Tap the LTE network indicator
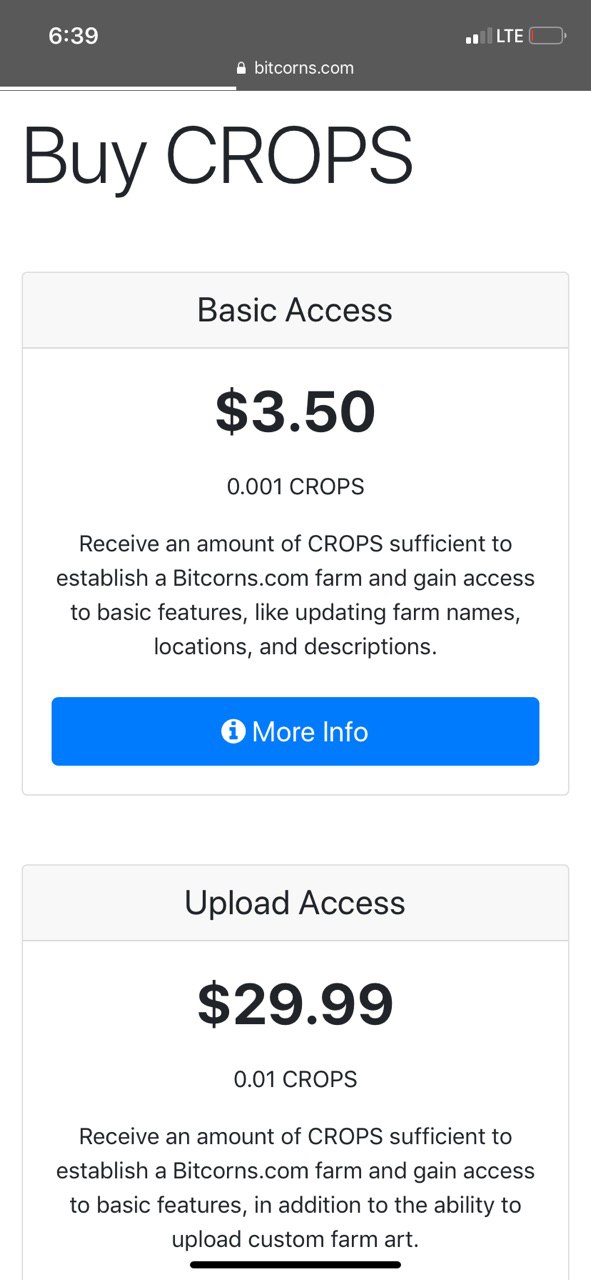 tap(510, 36)
